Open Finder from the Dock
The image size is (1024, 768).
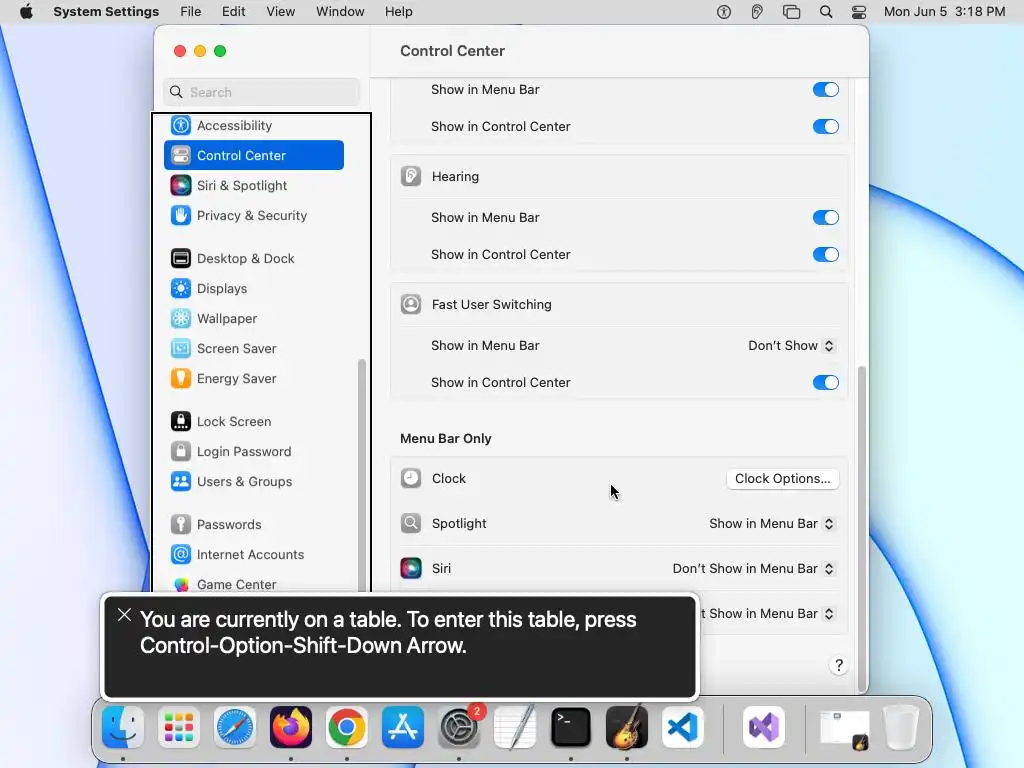123,728
